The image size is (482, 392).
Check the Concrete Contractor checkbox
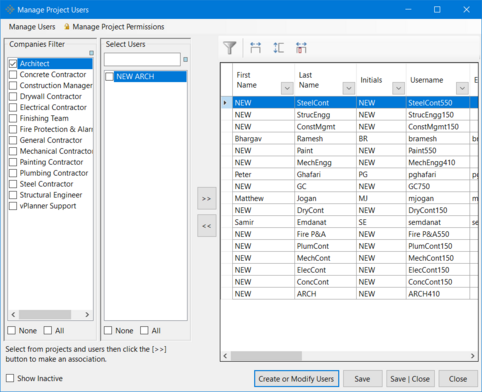pyautogui.click(x=13, y=74)
